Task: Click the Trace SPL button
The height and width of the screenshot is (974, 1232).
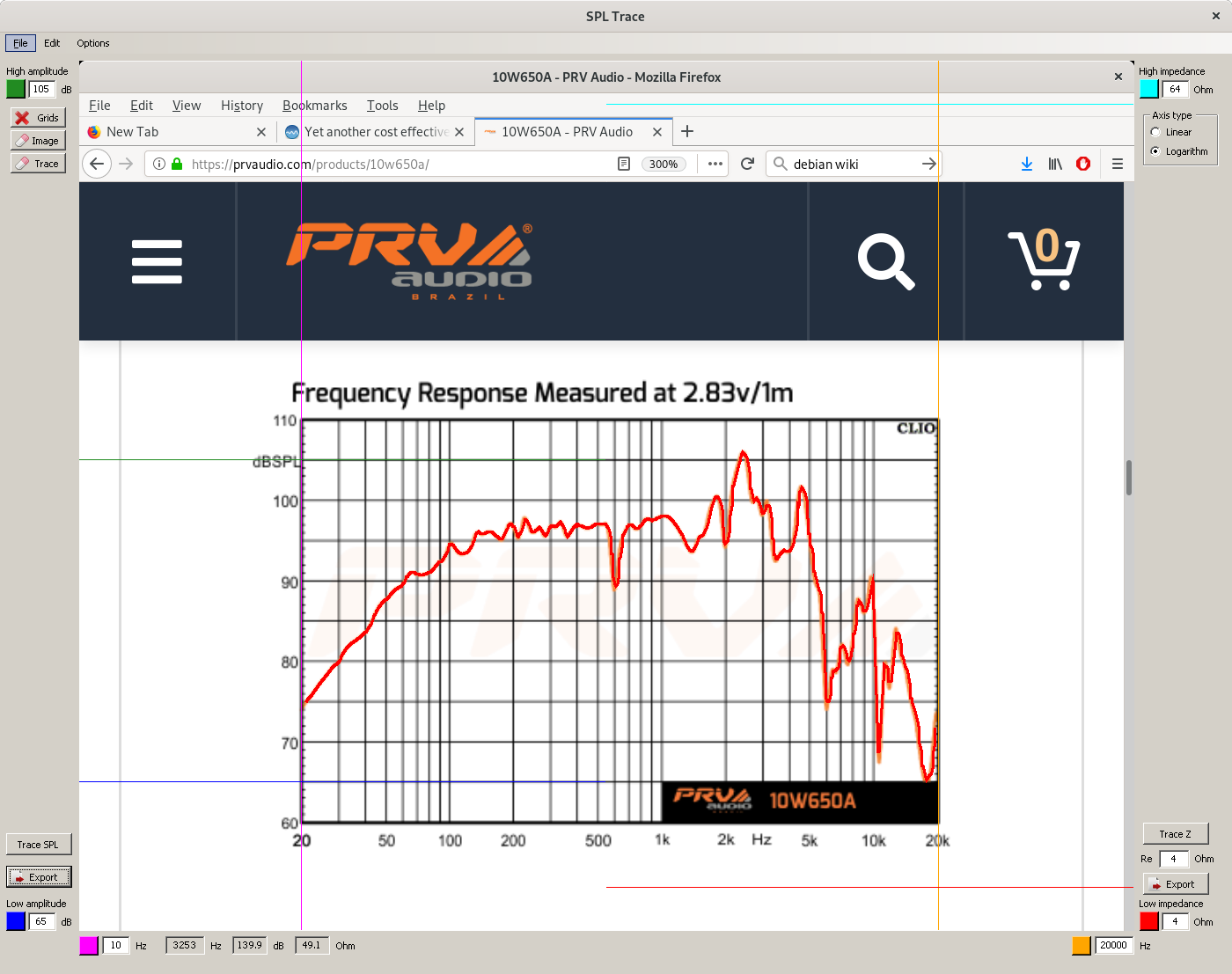Action: pyautogui.click(x=38, y=845)
